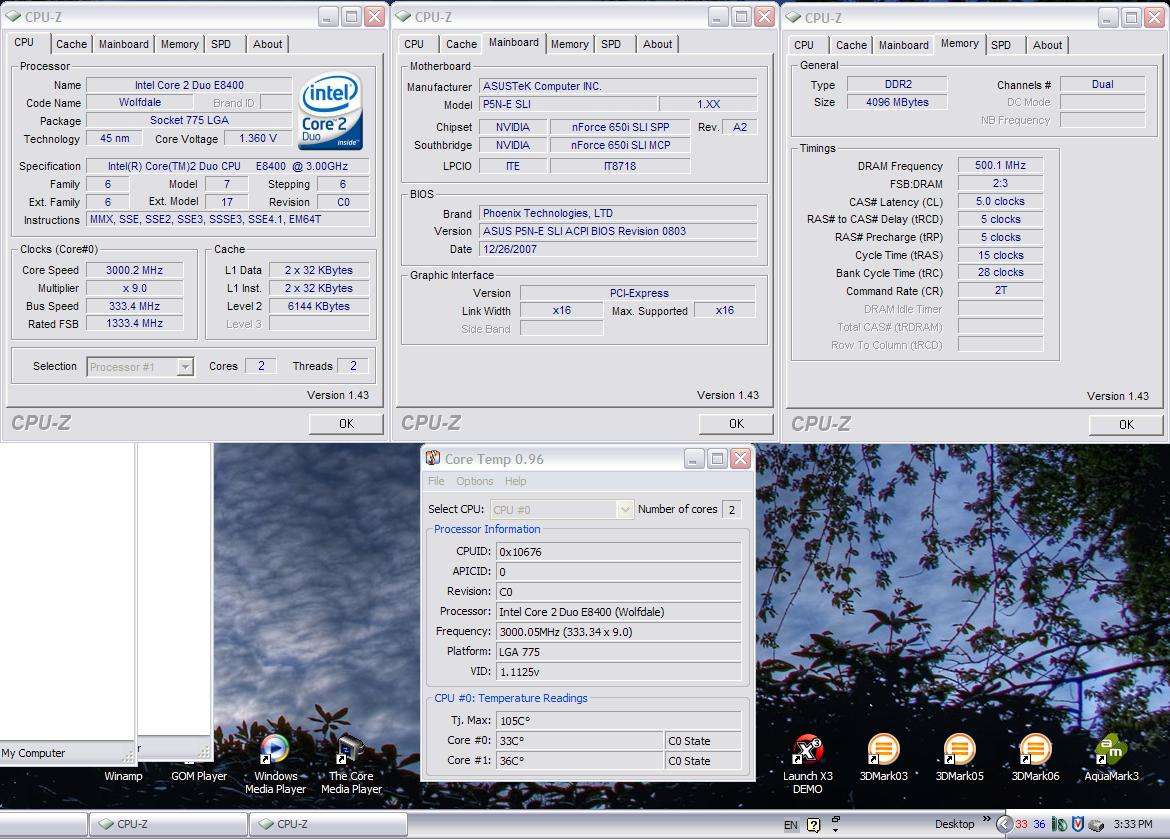Screen dimensions: 1170x840
Task: Open About tab in right CPU-Z window
Action: pos(1047,45)
